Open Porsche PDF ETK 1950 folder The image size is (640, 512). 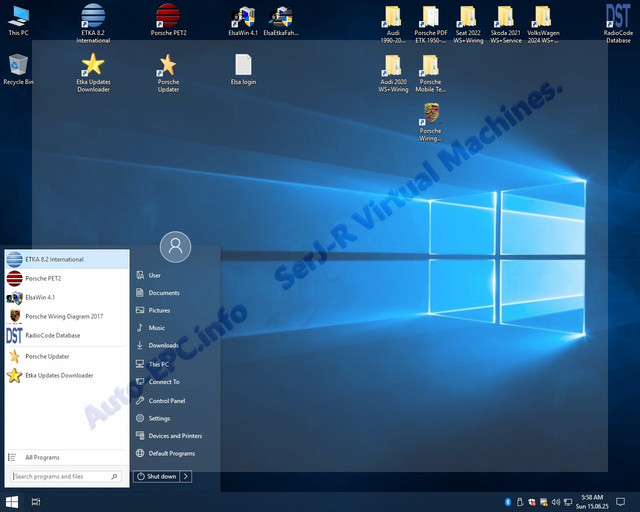click(431, 24)
